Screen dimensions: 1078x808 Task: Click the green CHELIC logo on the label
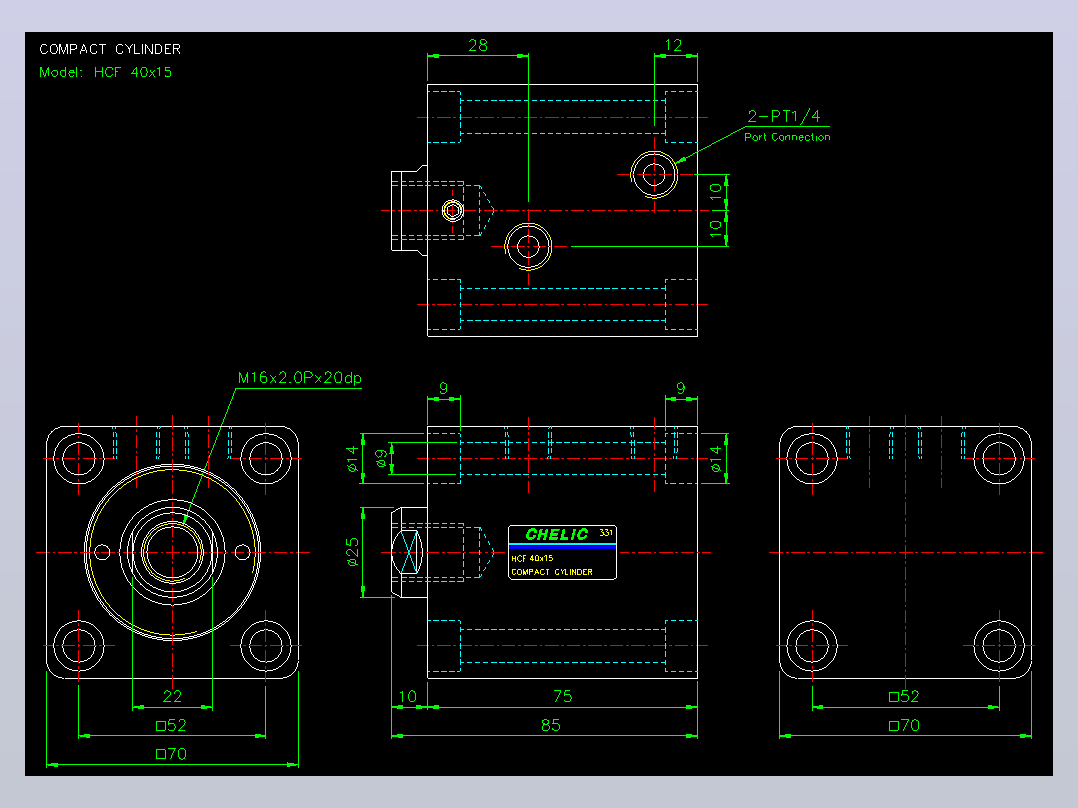pos(556,534)
